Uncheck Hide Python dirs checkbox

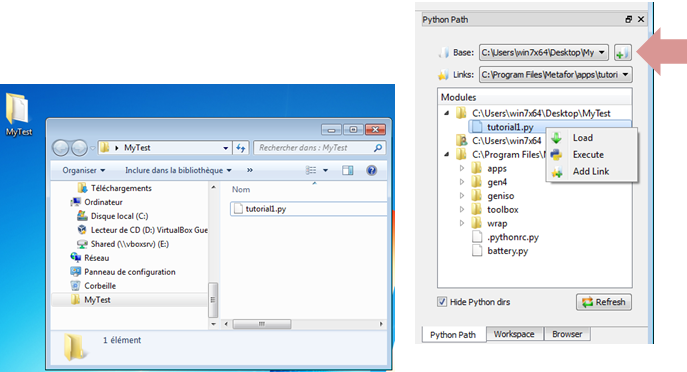442,302
